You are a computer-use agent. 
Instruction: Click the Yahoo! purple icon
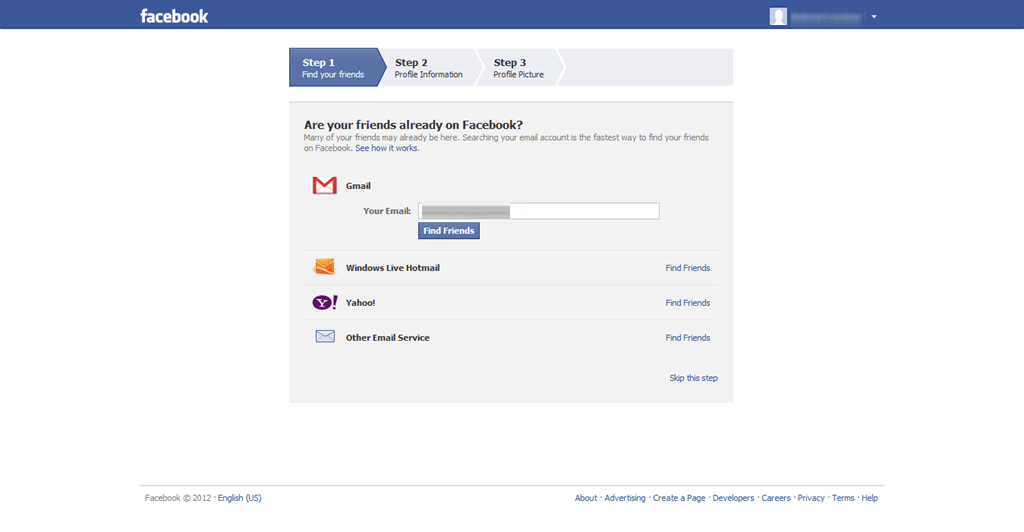point(325,302)
